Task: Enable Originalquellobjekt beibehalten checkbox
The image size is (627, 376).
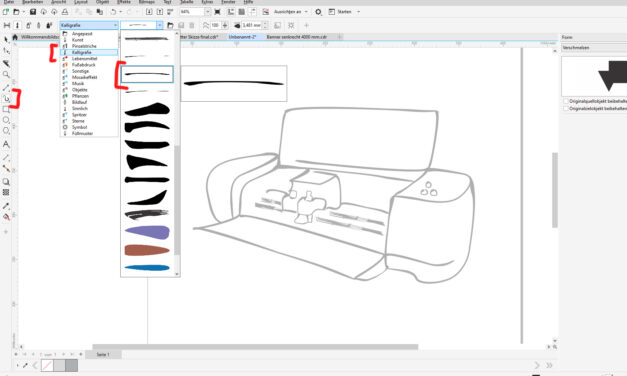Action: pos(566,101)
